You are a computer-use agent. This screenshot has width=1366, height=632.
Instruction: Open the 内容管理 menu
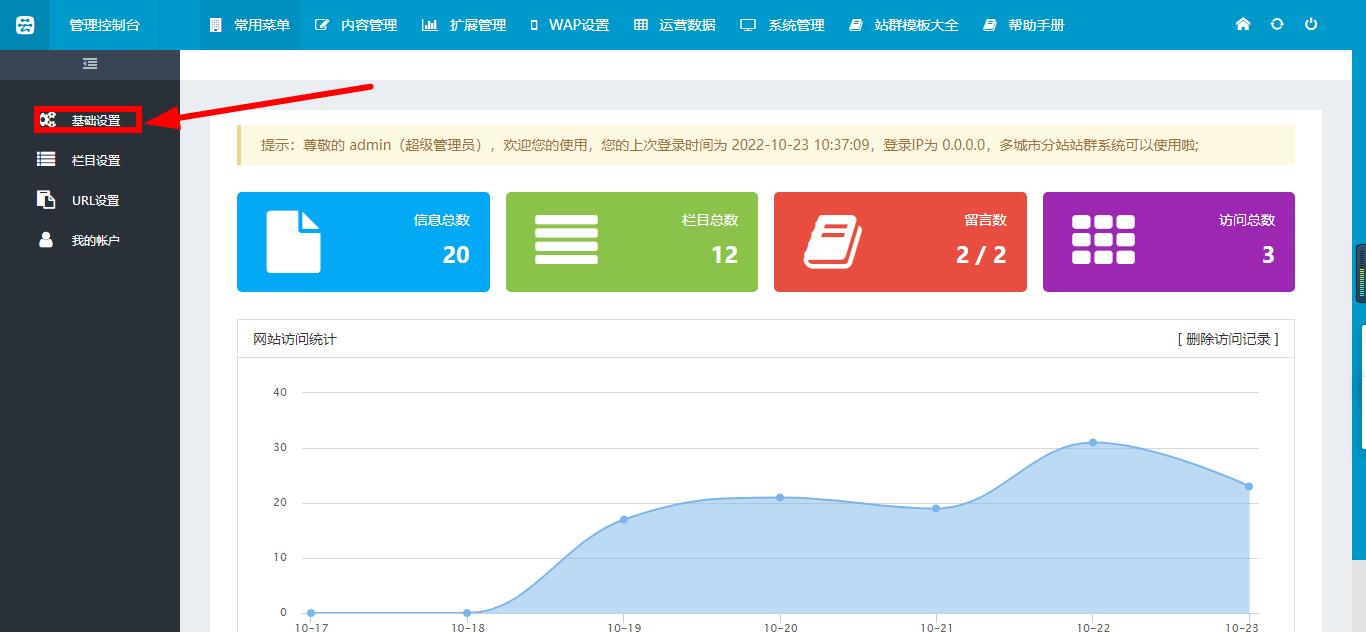tap(357, 25)
